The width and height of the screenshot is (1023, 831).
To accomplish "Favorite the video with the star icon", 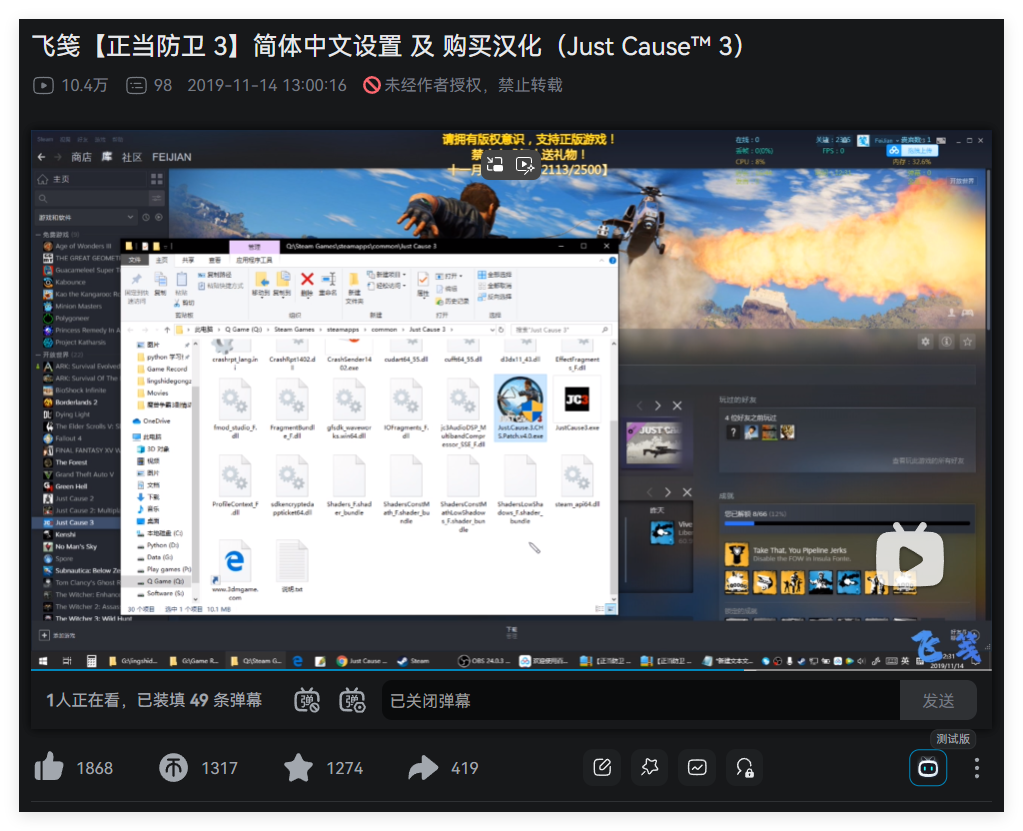I will pos(298,768).
